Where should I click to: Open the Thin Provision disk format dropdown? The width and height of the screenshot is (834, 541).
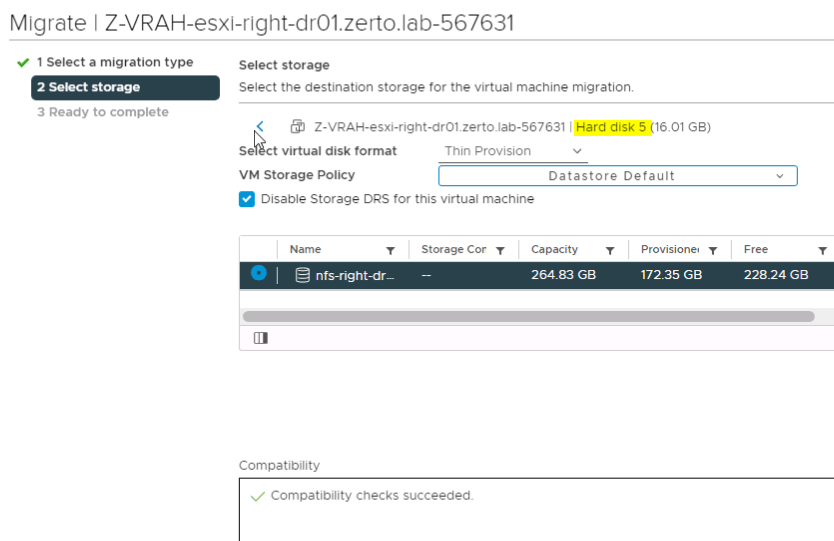point(514,151)
